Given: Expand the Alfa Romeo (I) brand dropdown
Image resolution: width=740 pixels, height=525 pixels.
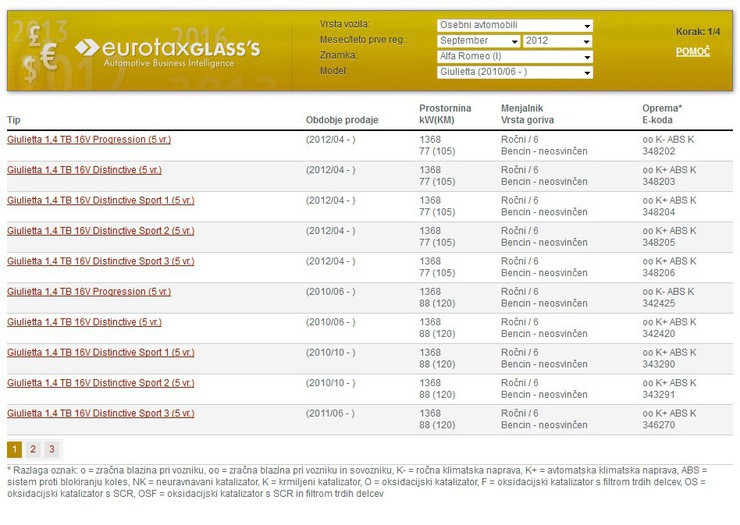Looking at the screenshot, I should (514, 56).
